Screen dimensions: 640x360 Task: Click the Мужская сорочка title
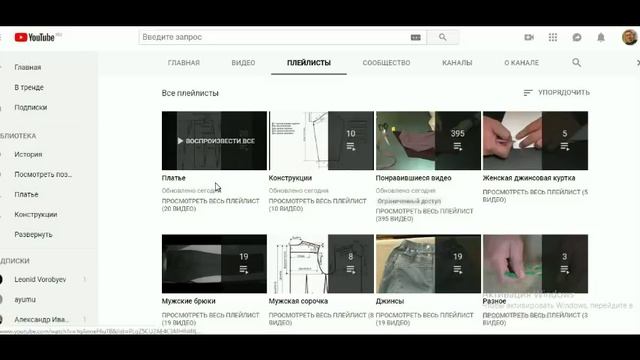(x=298, y=301)
